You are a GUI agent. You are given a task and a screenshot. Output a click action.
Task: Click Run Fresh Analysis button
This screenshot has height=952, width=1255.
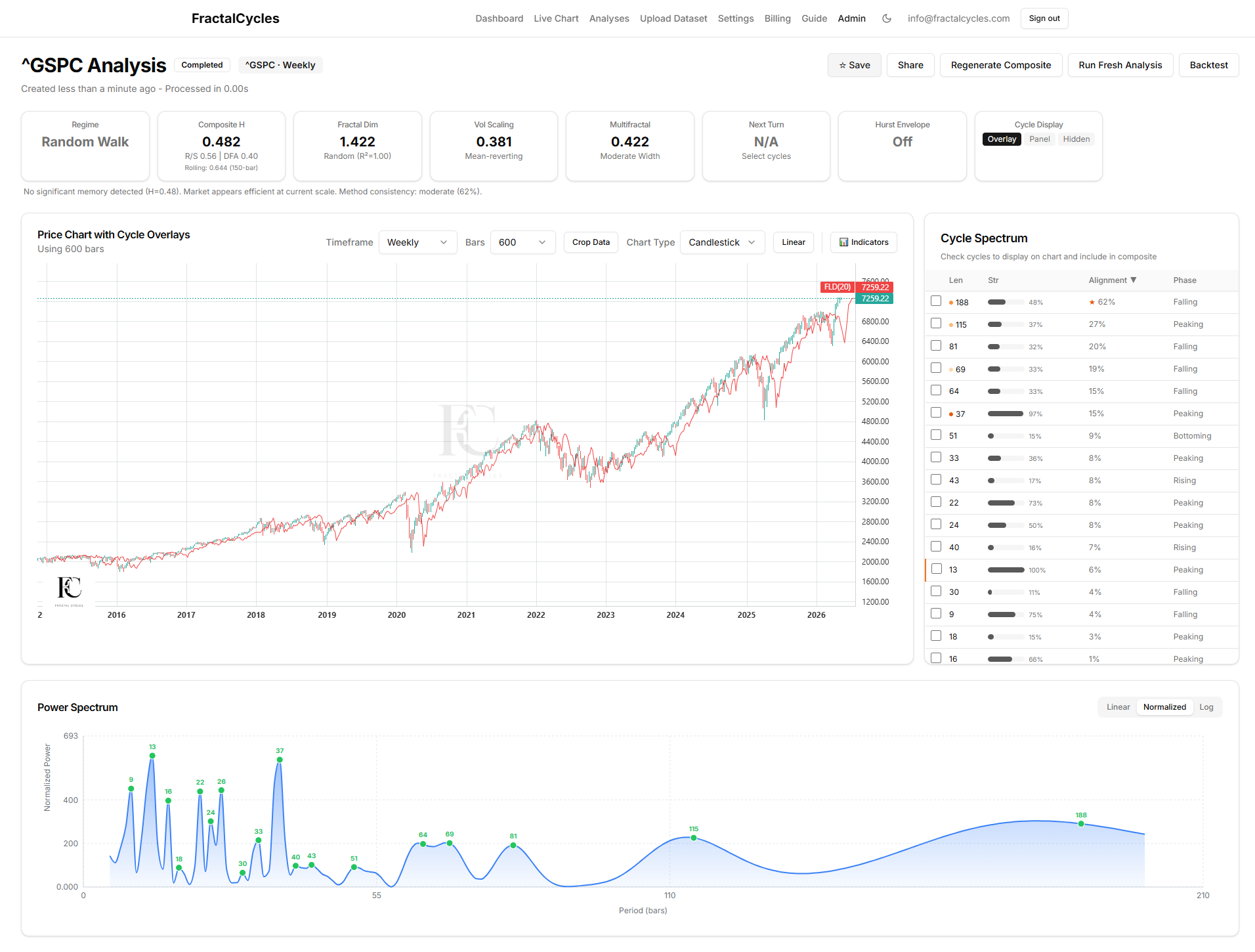click(x=1120, y=65)
